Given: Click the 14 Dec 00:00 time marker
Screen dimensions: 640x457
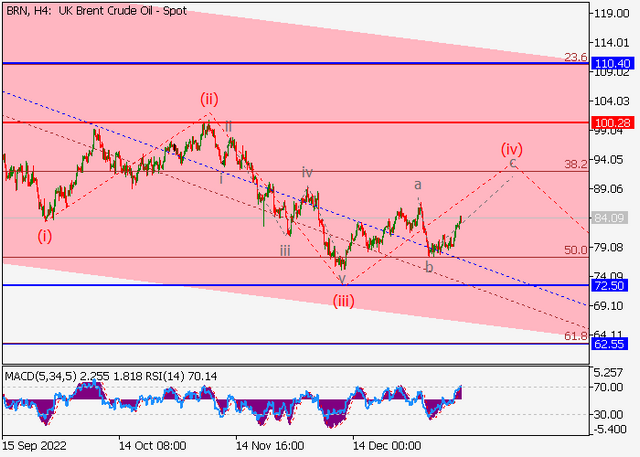Looking at the screenshot, I should click(387, 446).
